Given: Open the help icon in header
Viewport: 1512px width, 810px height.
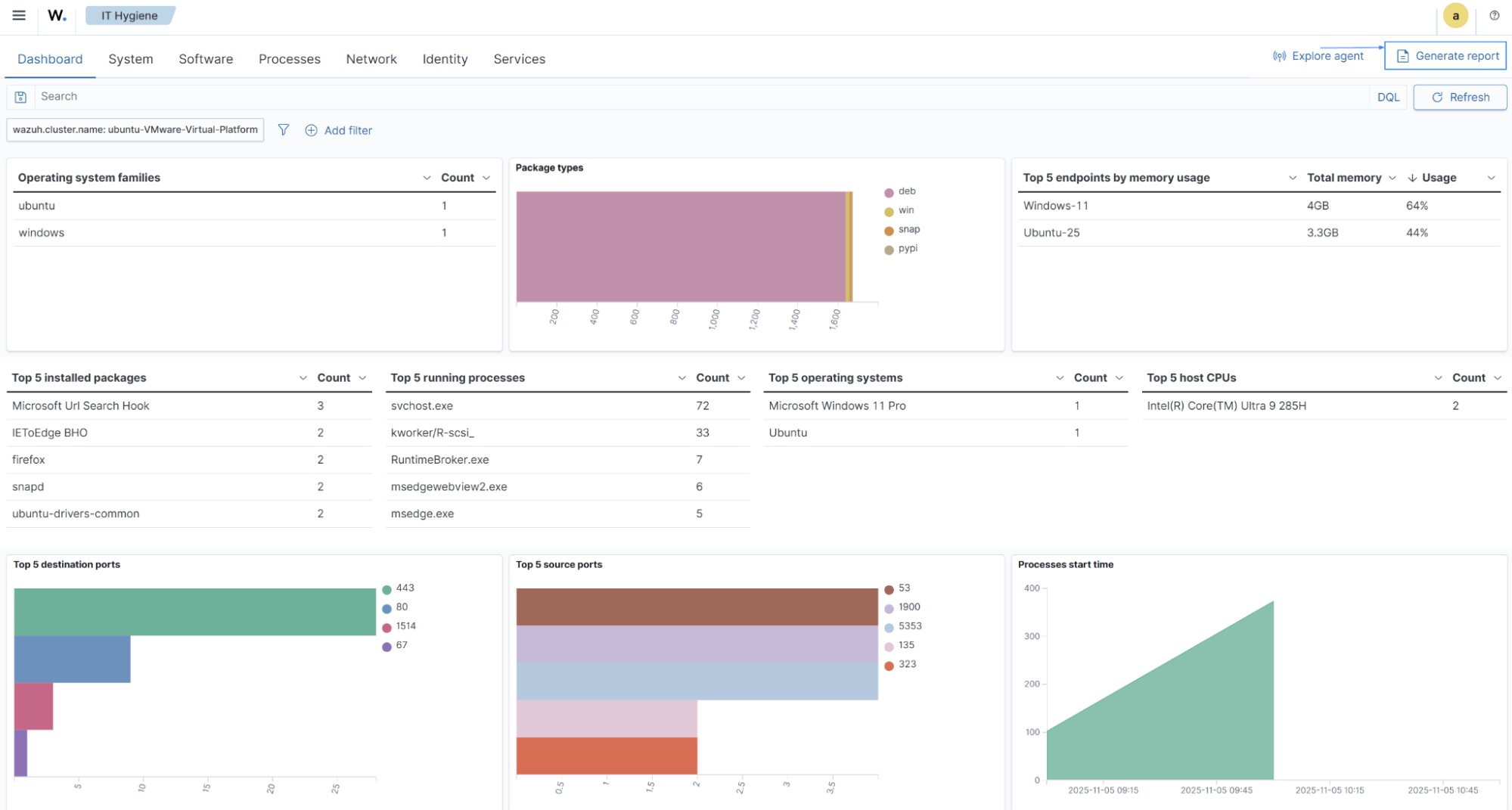Looking at the screenshot, I should point(1494,15).
